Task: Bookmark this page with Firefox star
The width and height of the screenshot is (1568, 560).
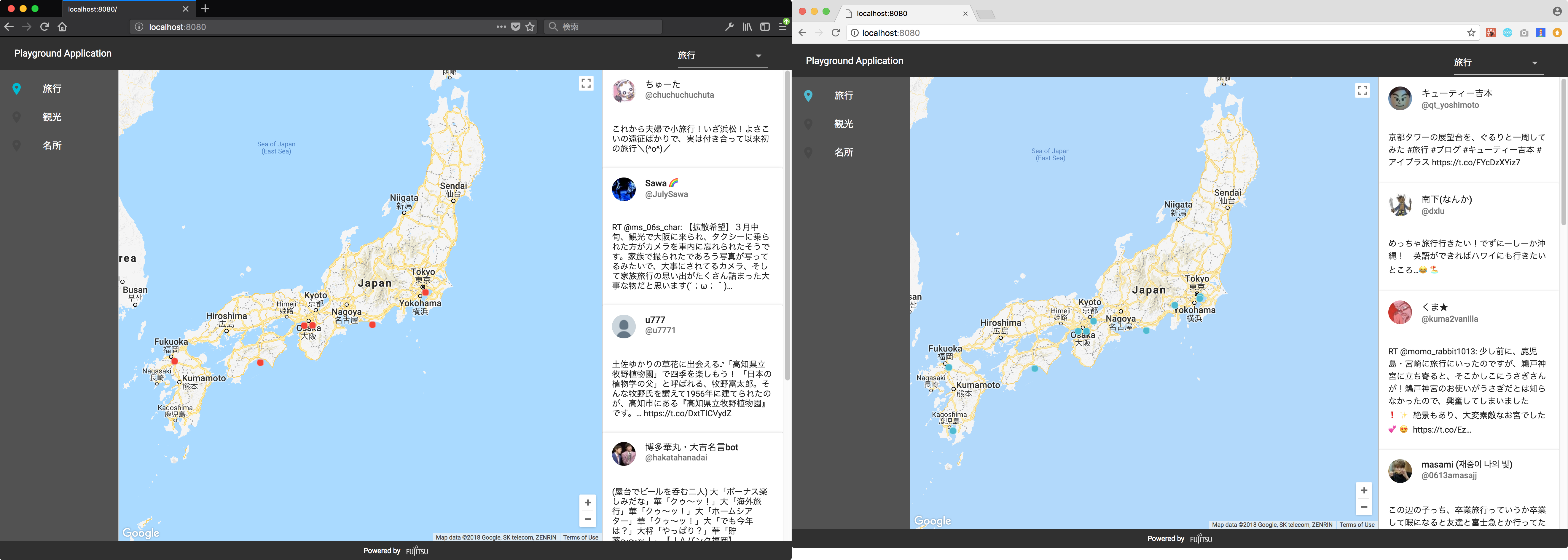Action: 530,27
